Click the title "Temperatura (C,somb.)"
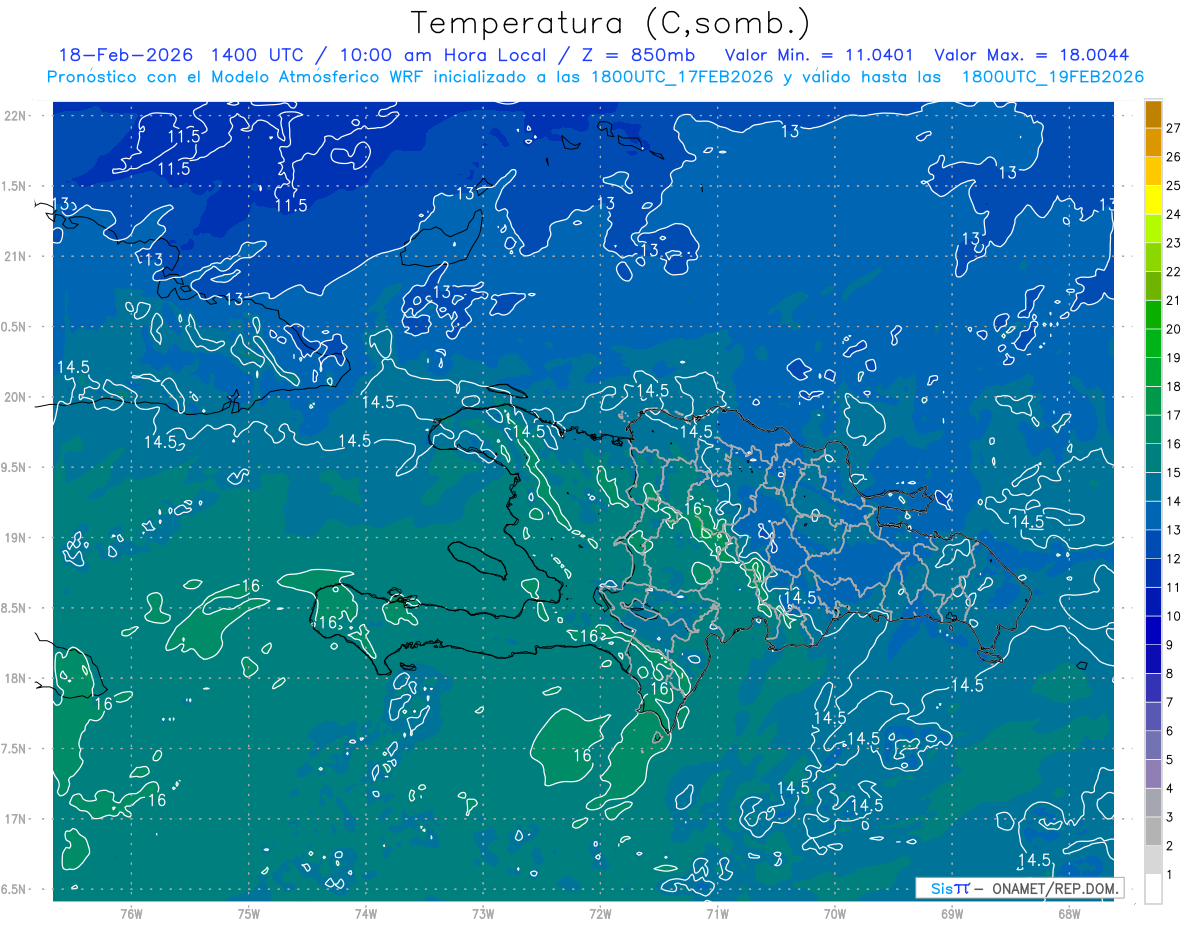 [x=610, y=23]
